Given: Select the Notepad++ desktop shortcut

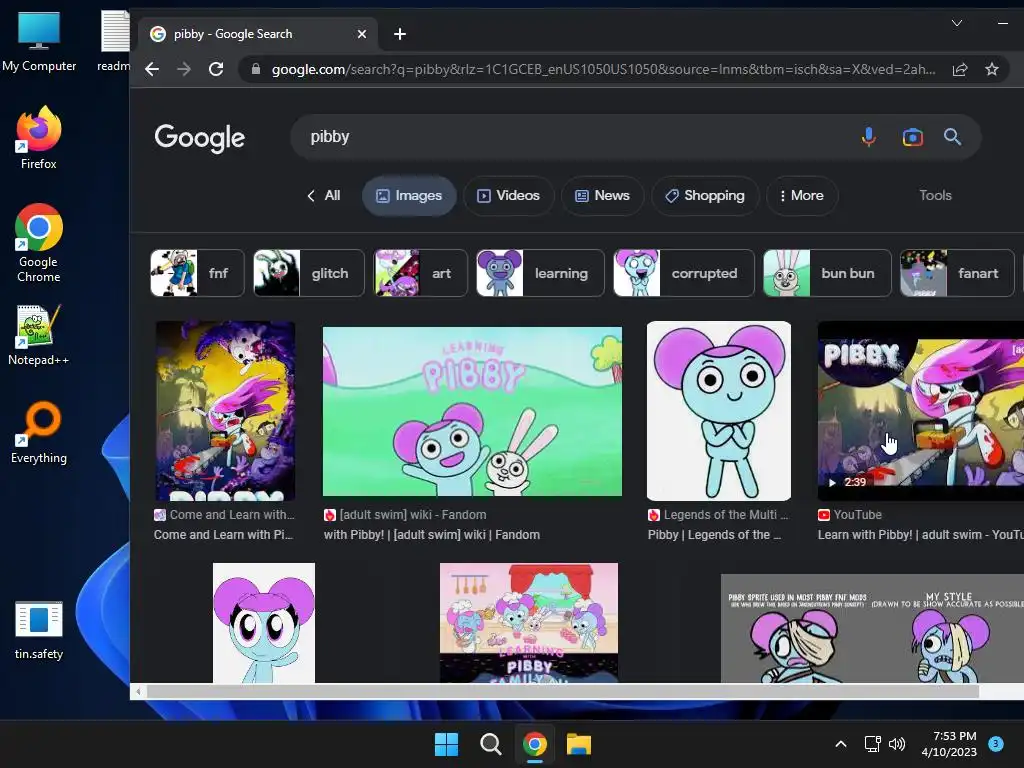Looking at the screenshot, I should (x=39, y=335).
